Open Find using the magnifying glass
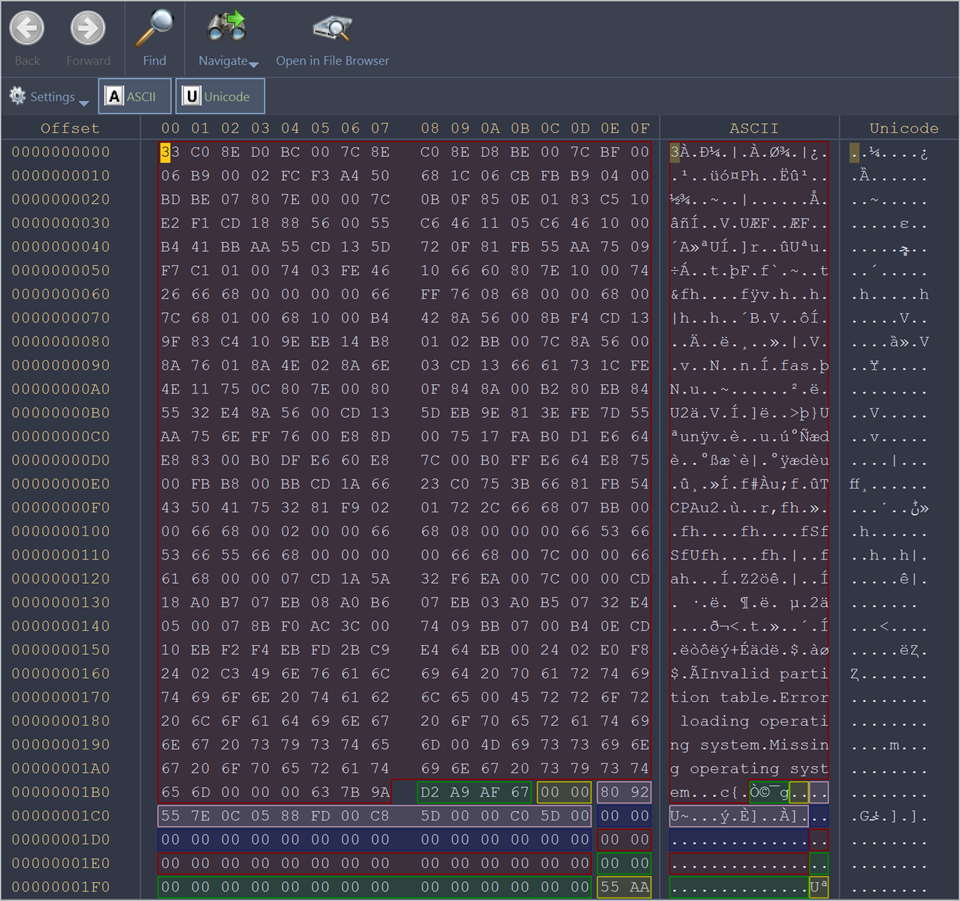The height and width of the screenshot is (901, 960). [154, 28]
